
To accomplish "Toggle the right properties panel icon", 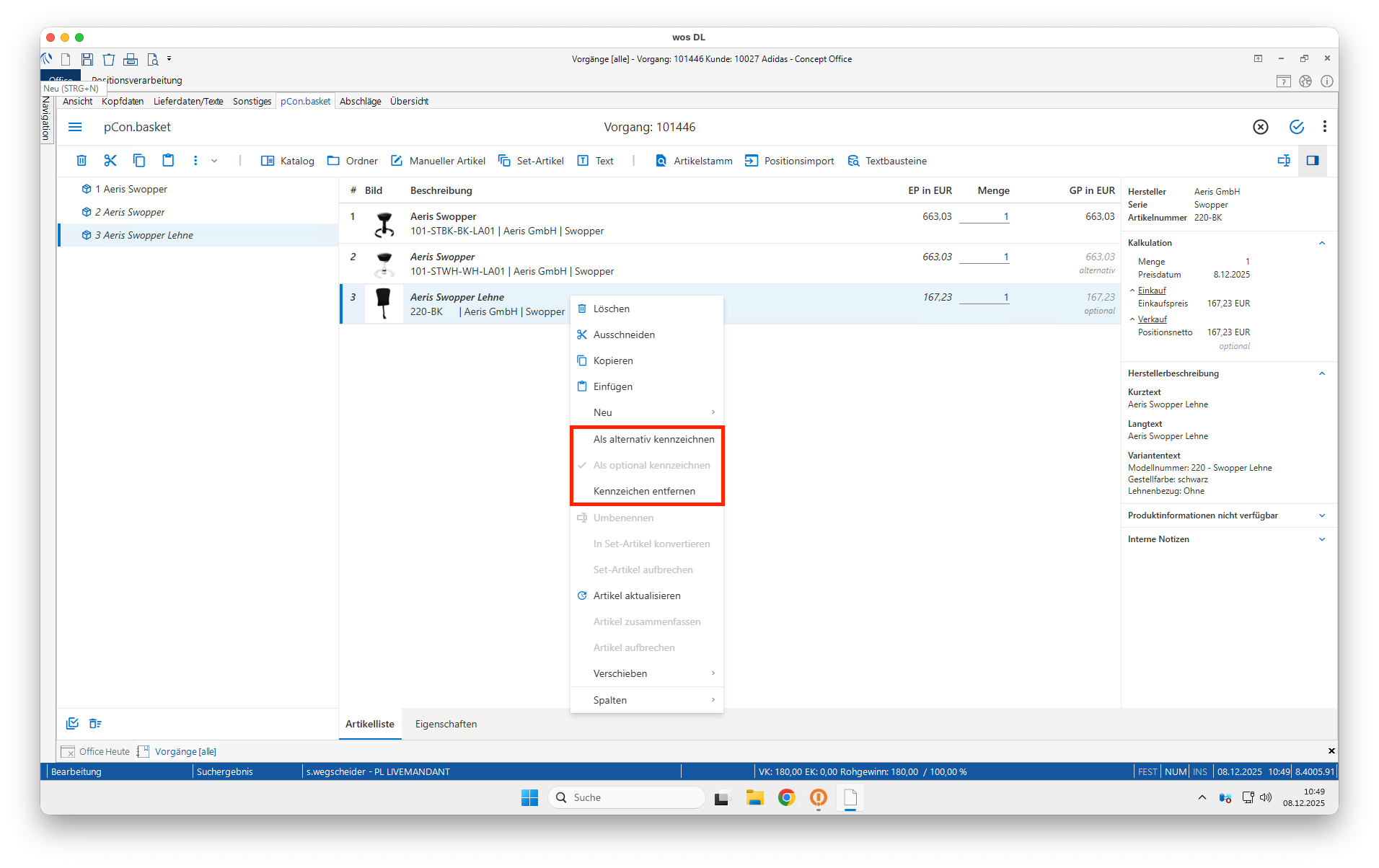I will point(1312,160).
